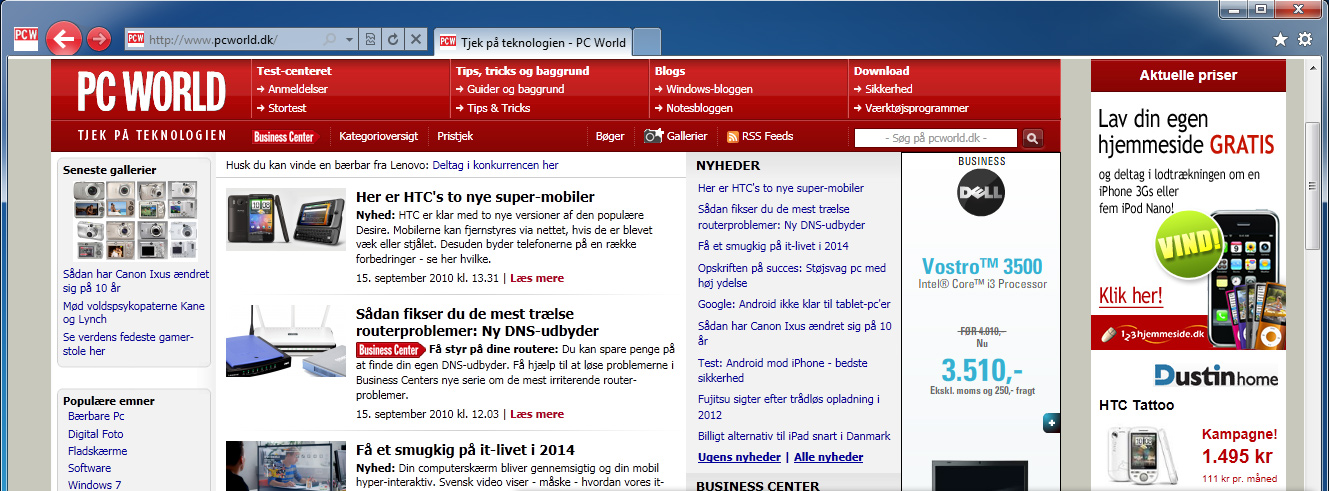
Task: Click the Dell logo in the Vostro ad
Action: [981, 192]
